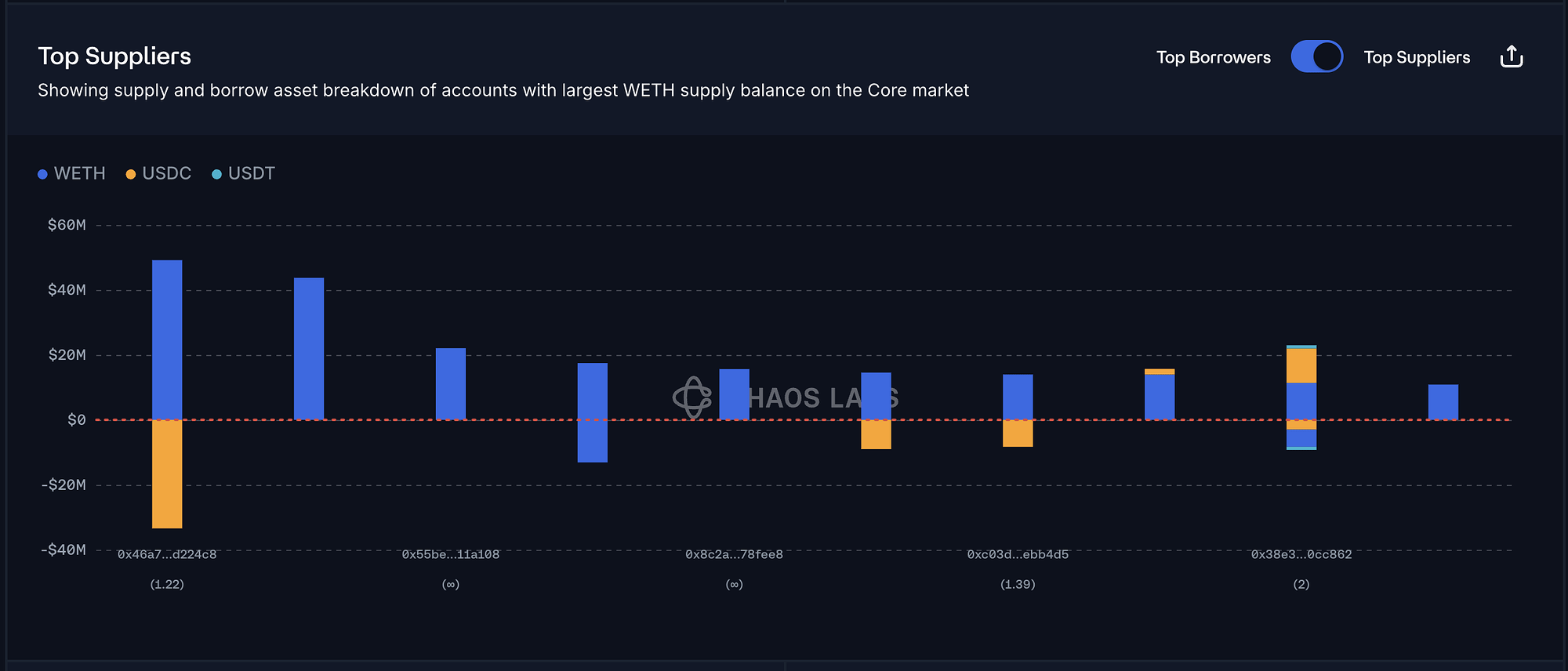The image size is (1568, 671).
Task: Open account label 0x55be...11a108
Action: [451, 555]
